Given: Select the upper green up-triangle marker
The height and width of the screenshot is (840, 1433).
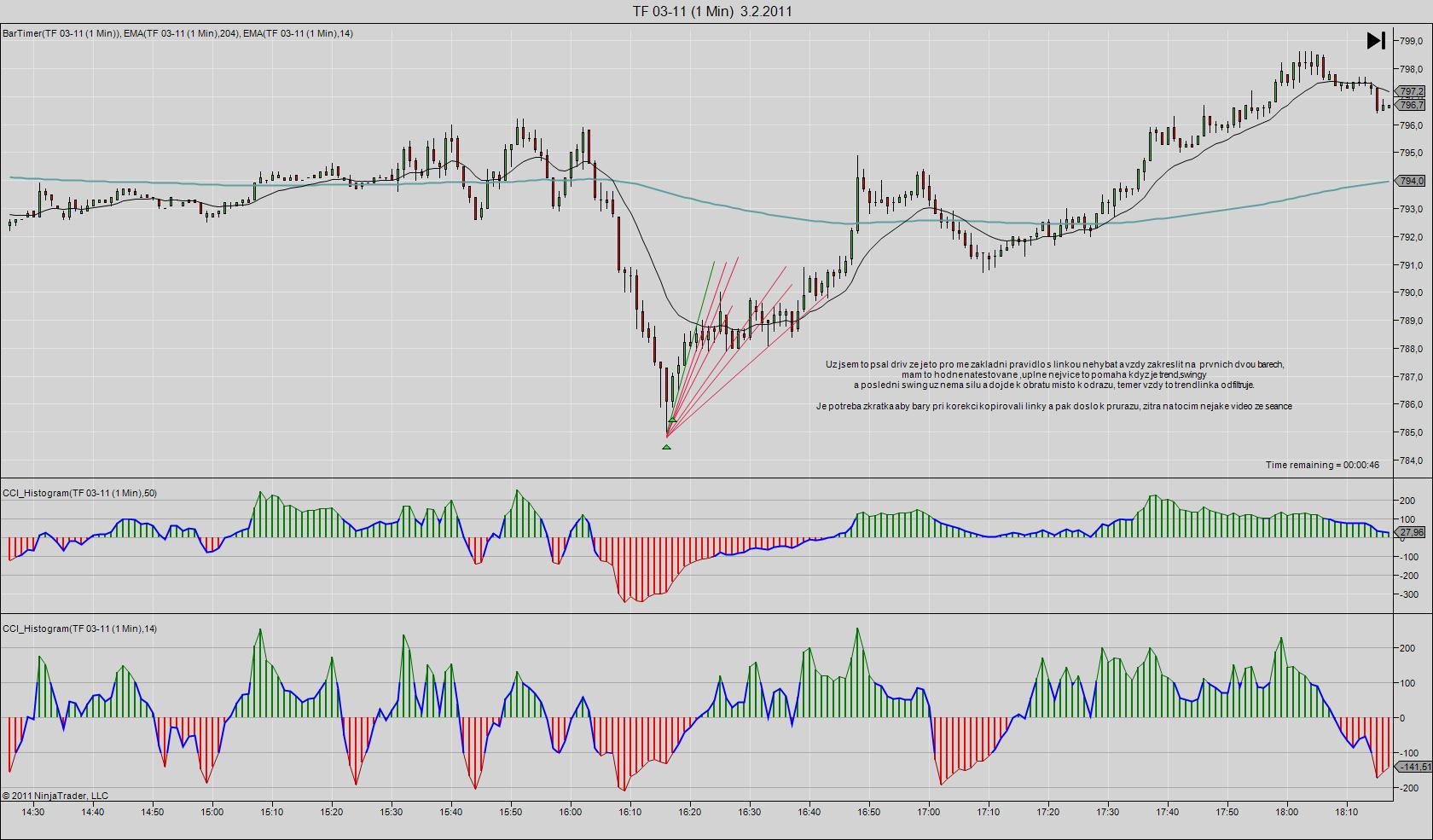Looking at the screenshot, I should pos(672,420).
